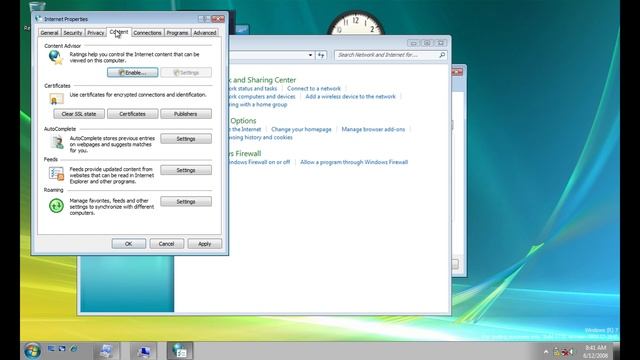Open Network and Sharing Center heading link
The image size is (640, 360).
pyautogui.click(x=262, y=80)
